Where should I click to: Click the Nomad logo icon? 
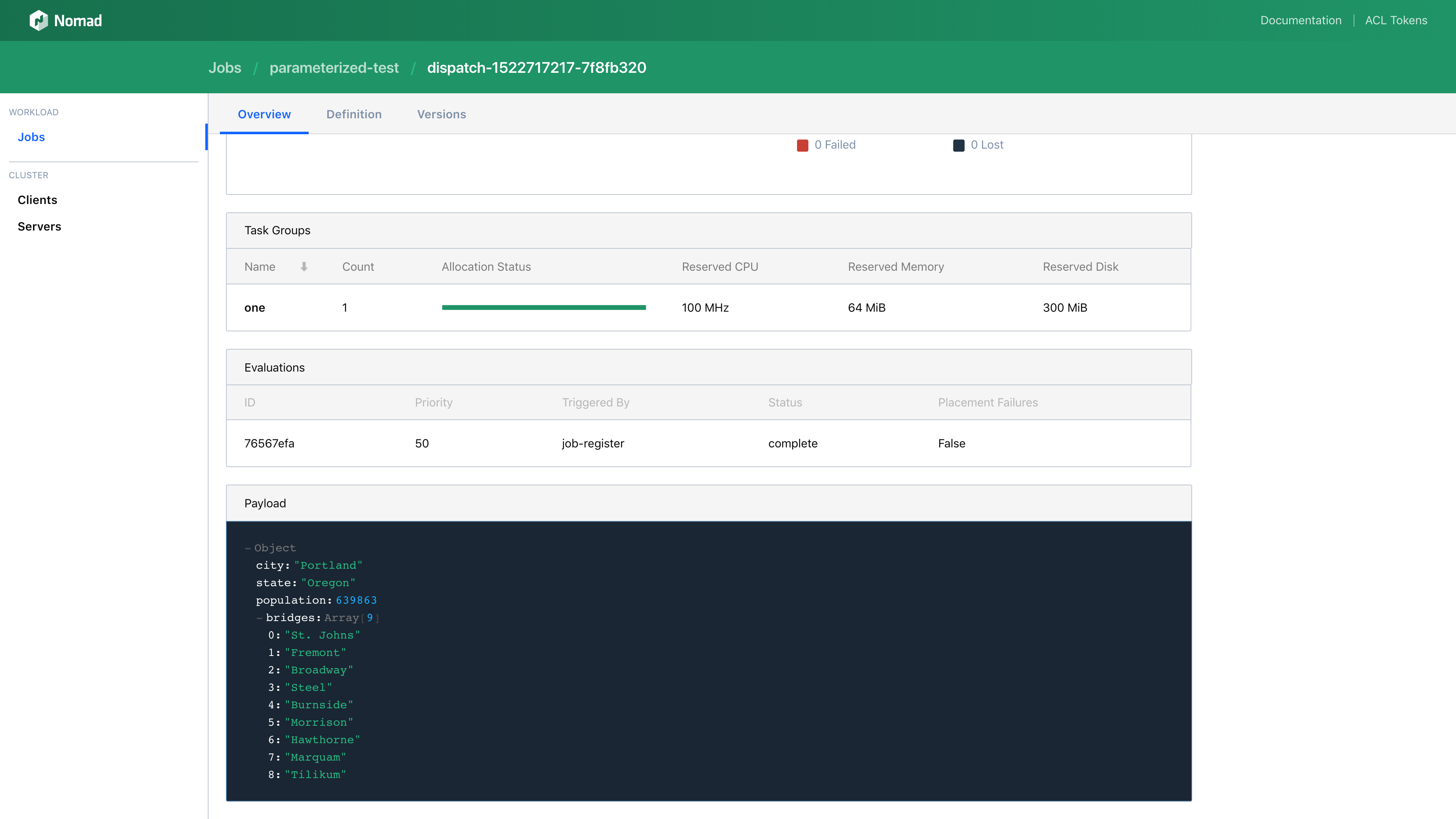coord(38,20)
